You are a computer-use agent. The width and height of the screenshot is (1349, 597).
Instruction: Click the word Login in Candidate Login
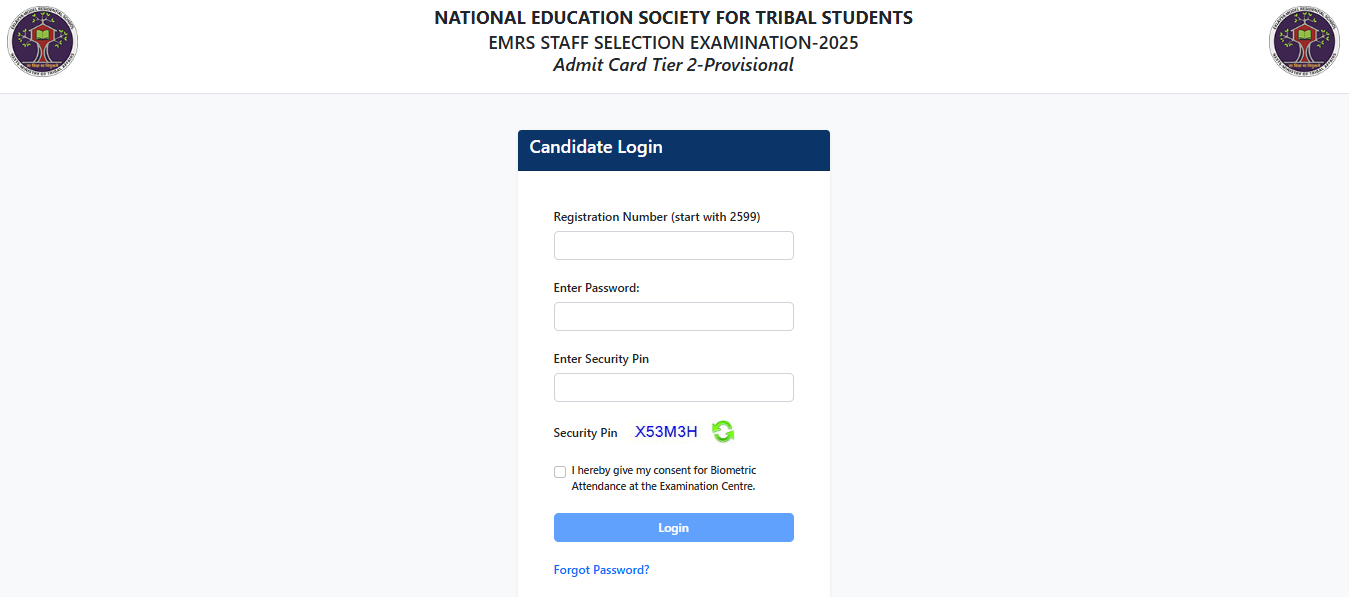click(640, 147)
